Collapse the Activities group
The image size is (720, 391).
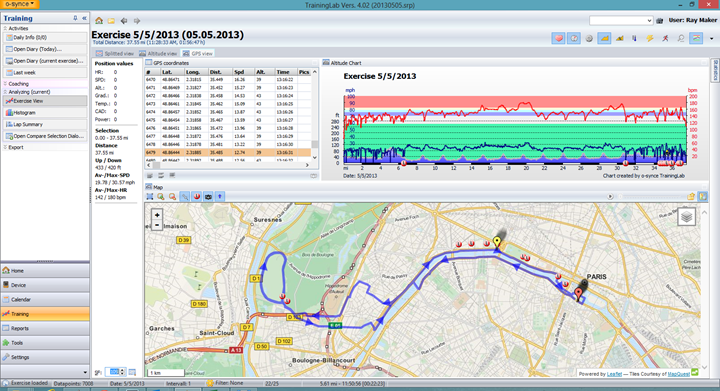tap(6, 28)
